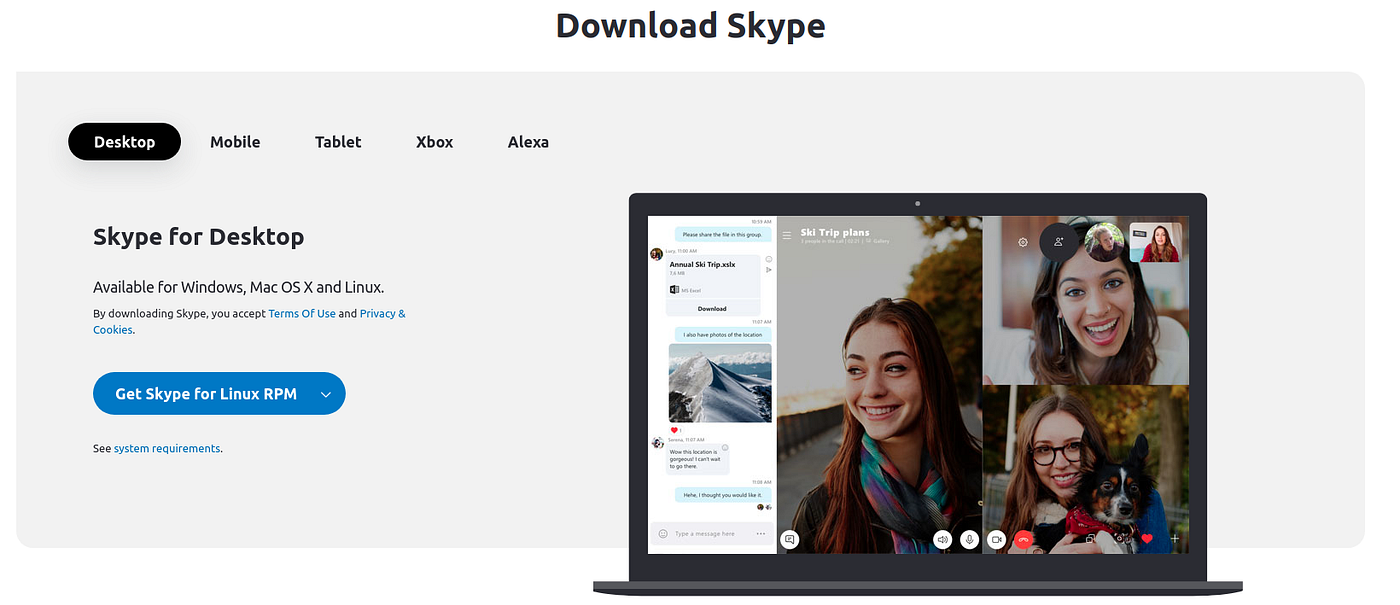Click the speaker volume icon in the call preview

(x=942, y=539)
